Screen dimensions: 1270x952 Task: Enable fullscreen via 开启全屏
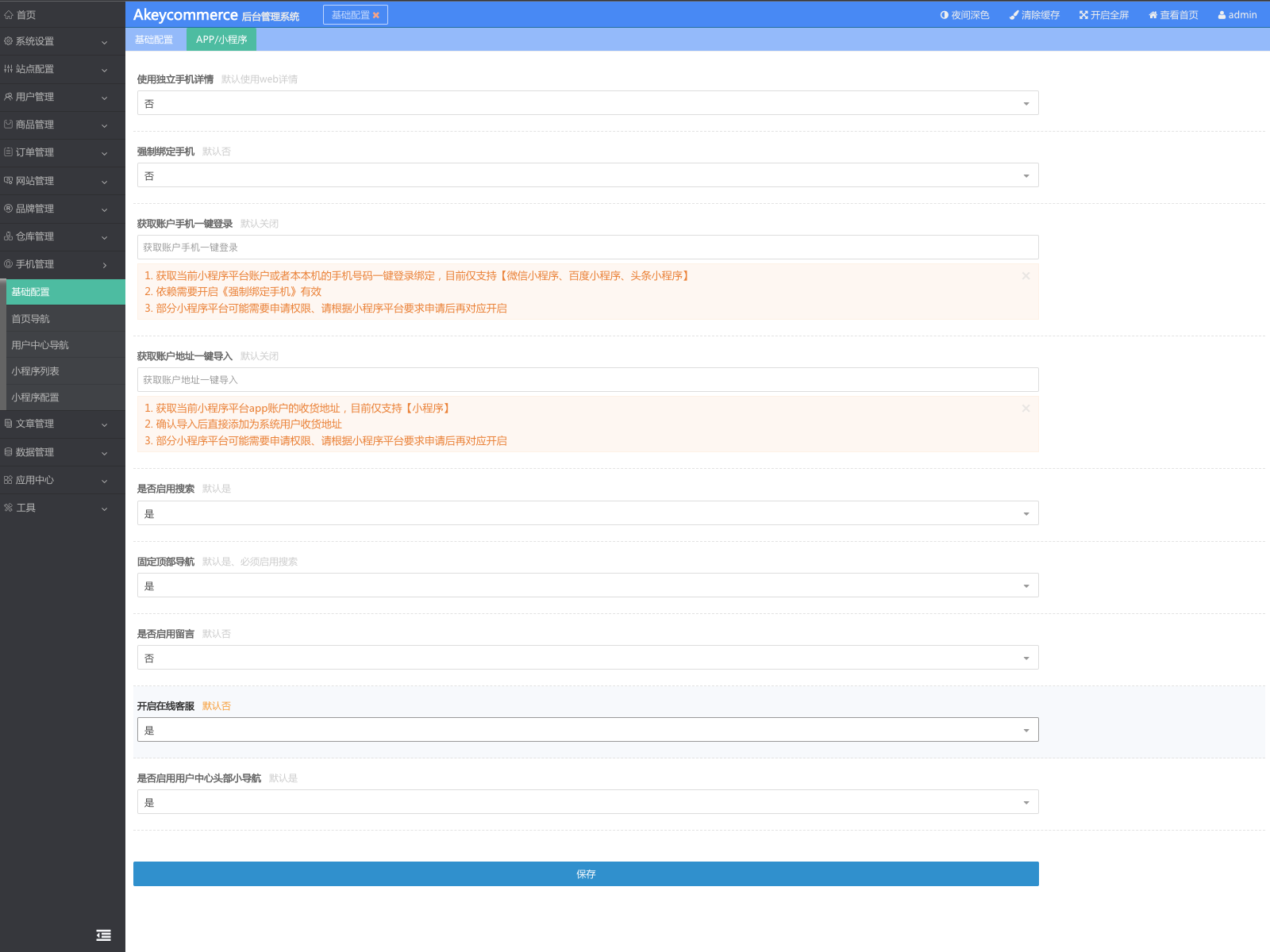tap(1103, 15)
